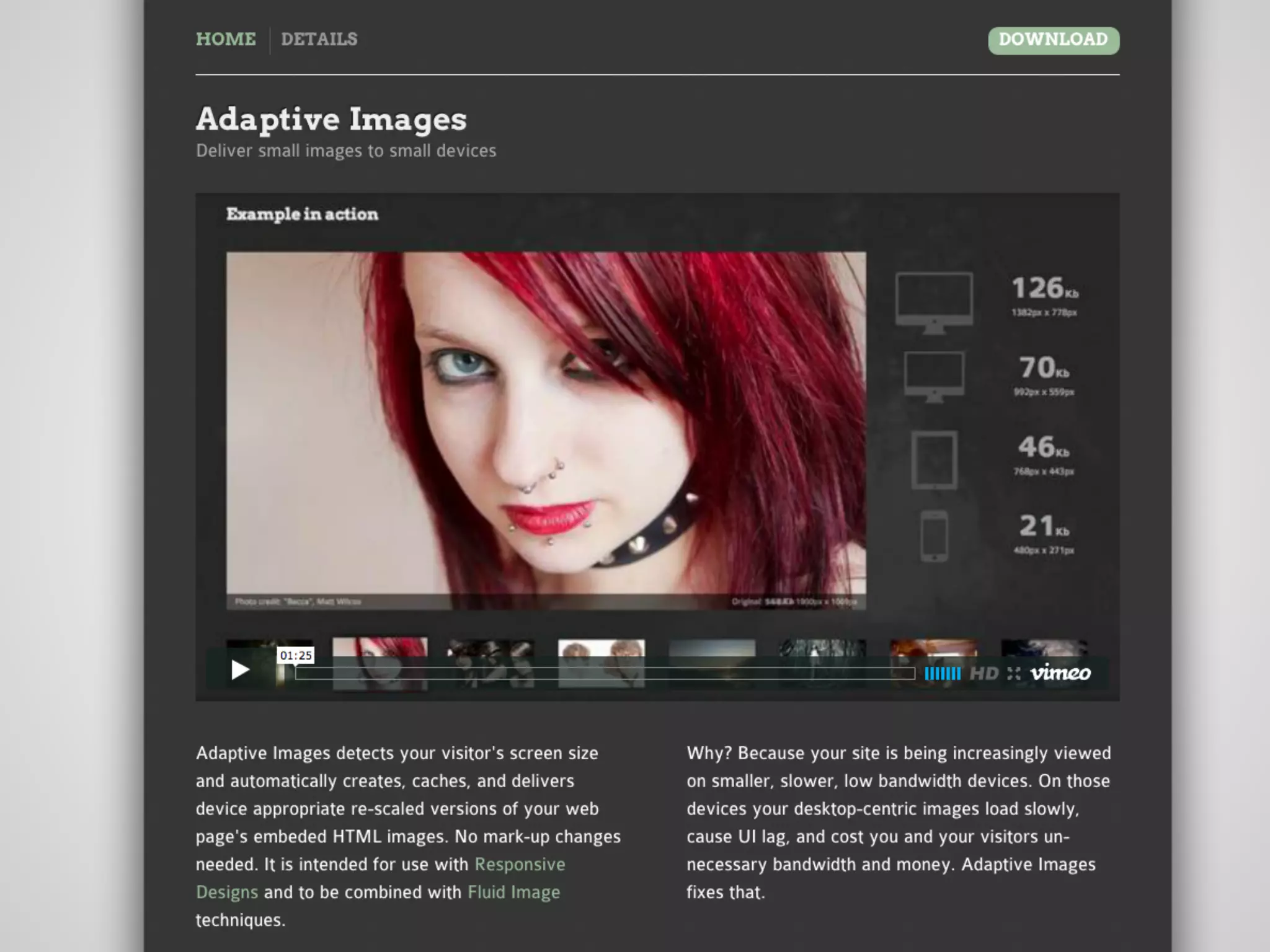Open the Fluid Image link

point(513,892)
